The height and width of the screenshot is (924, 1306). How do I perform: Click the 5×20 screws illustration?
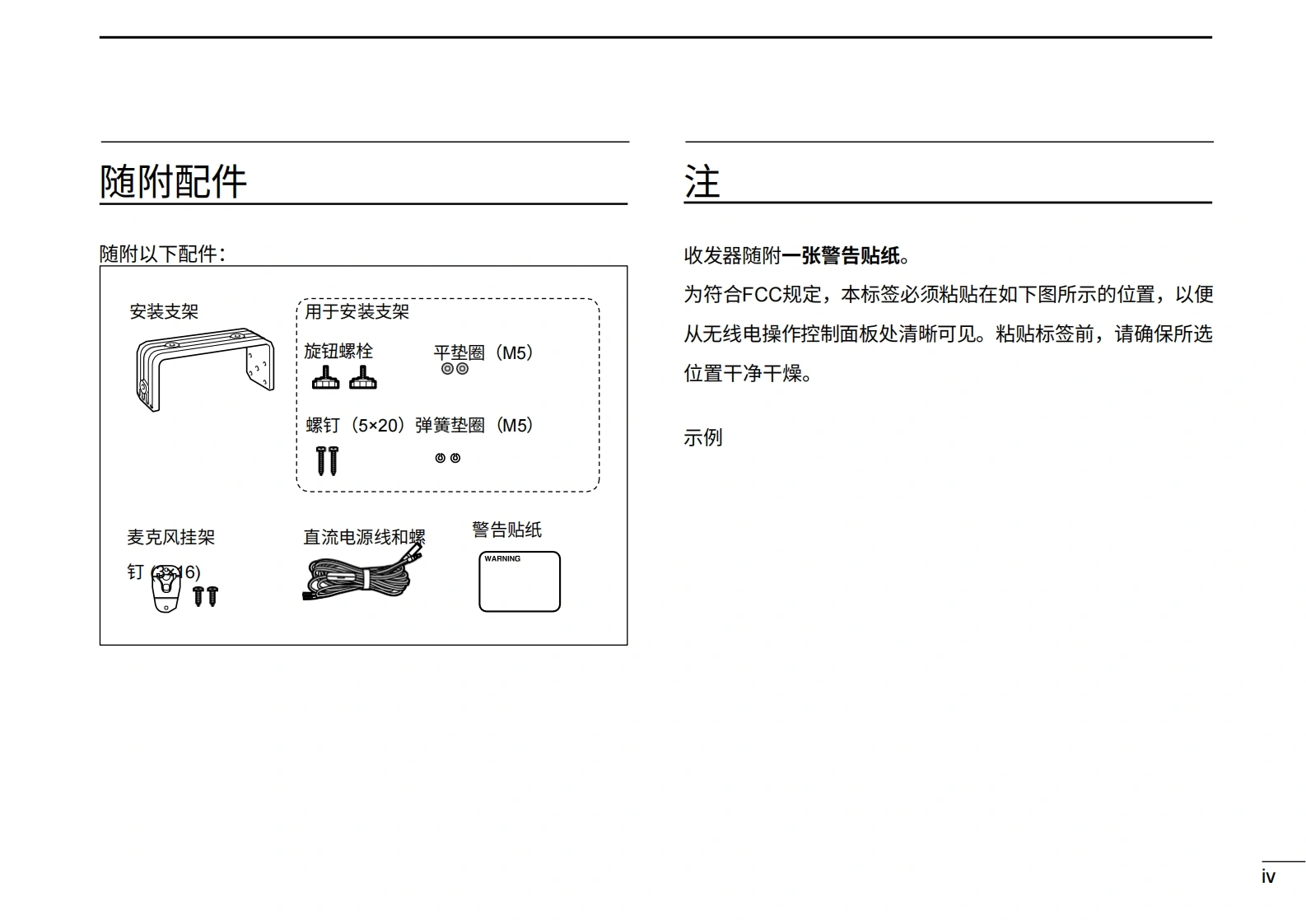[x=326, y=460]
